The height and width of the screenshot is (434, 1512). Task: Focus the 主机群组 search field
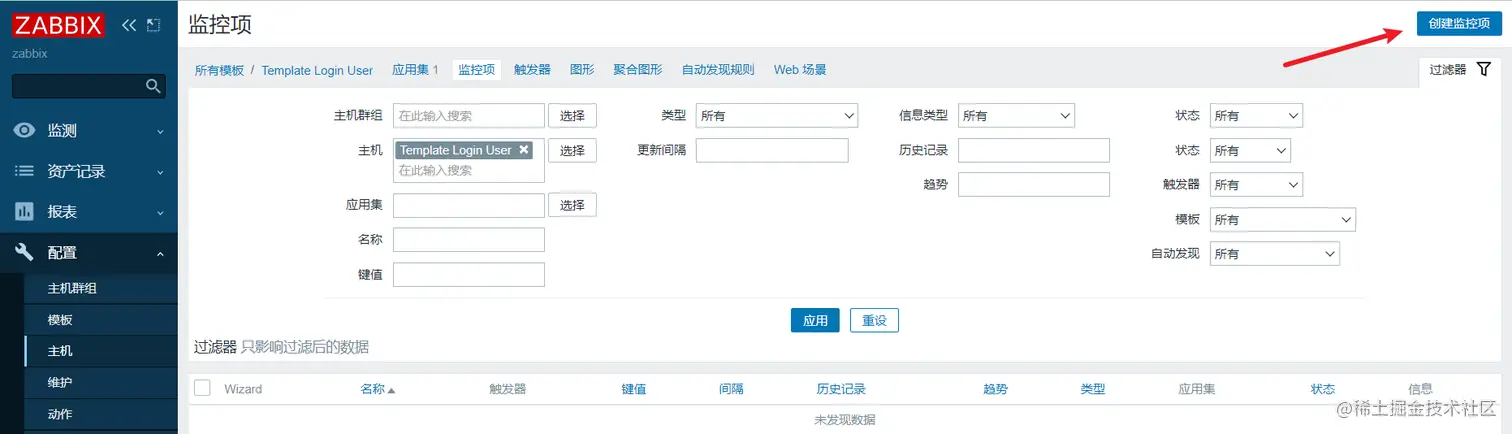469,116
